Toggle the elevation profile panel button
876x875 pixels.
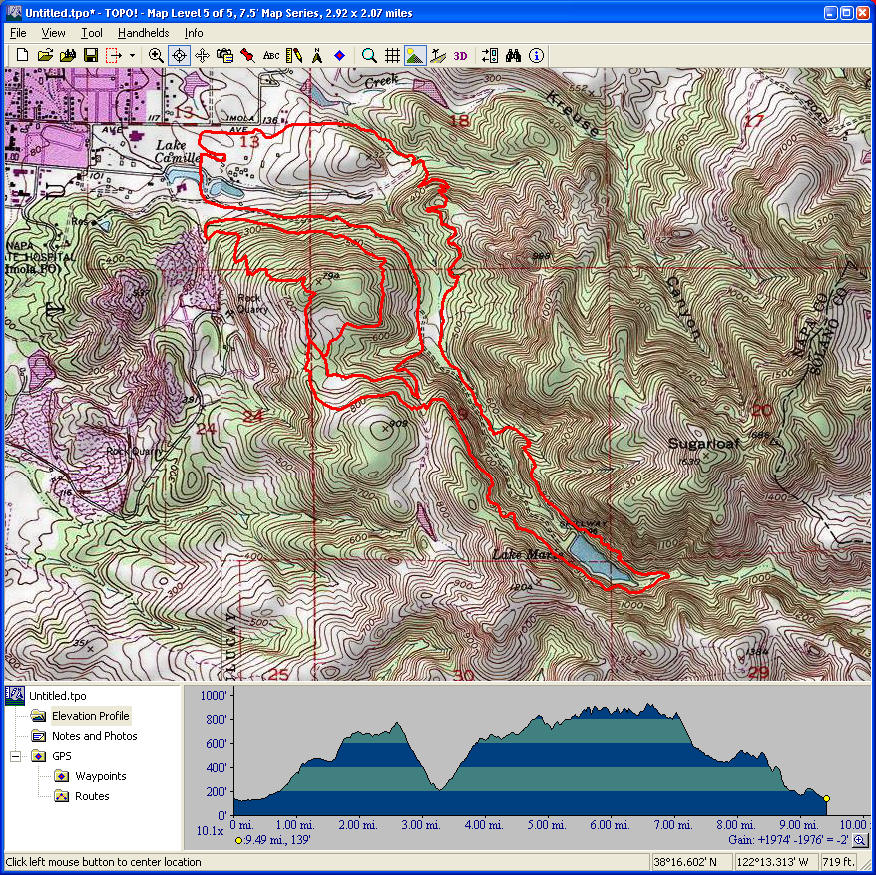(415, 56)
